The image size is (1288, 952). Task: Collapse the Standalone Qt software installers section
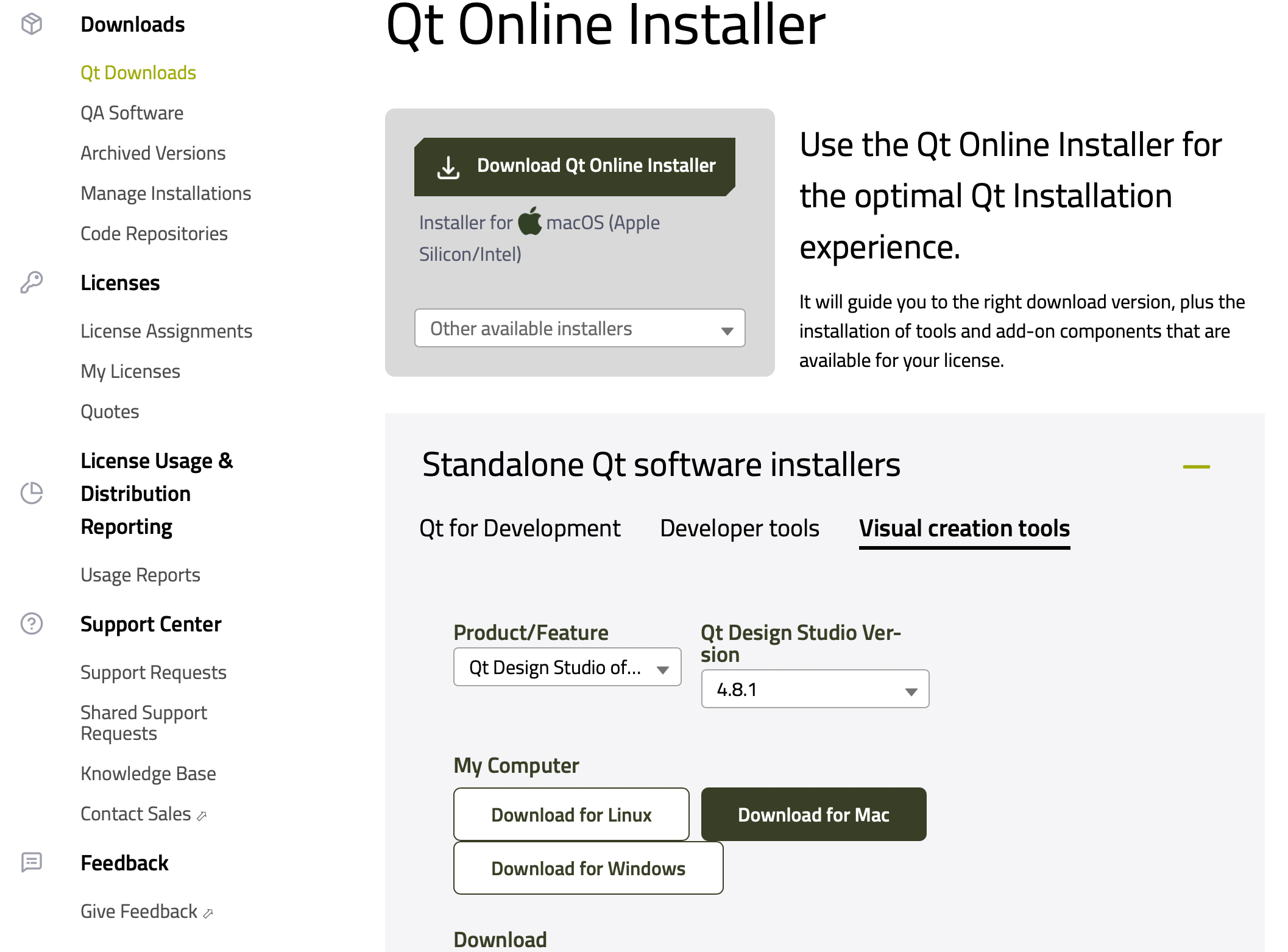[x=1196, y=467]
